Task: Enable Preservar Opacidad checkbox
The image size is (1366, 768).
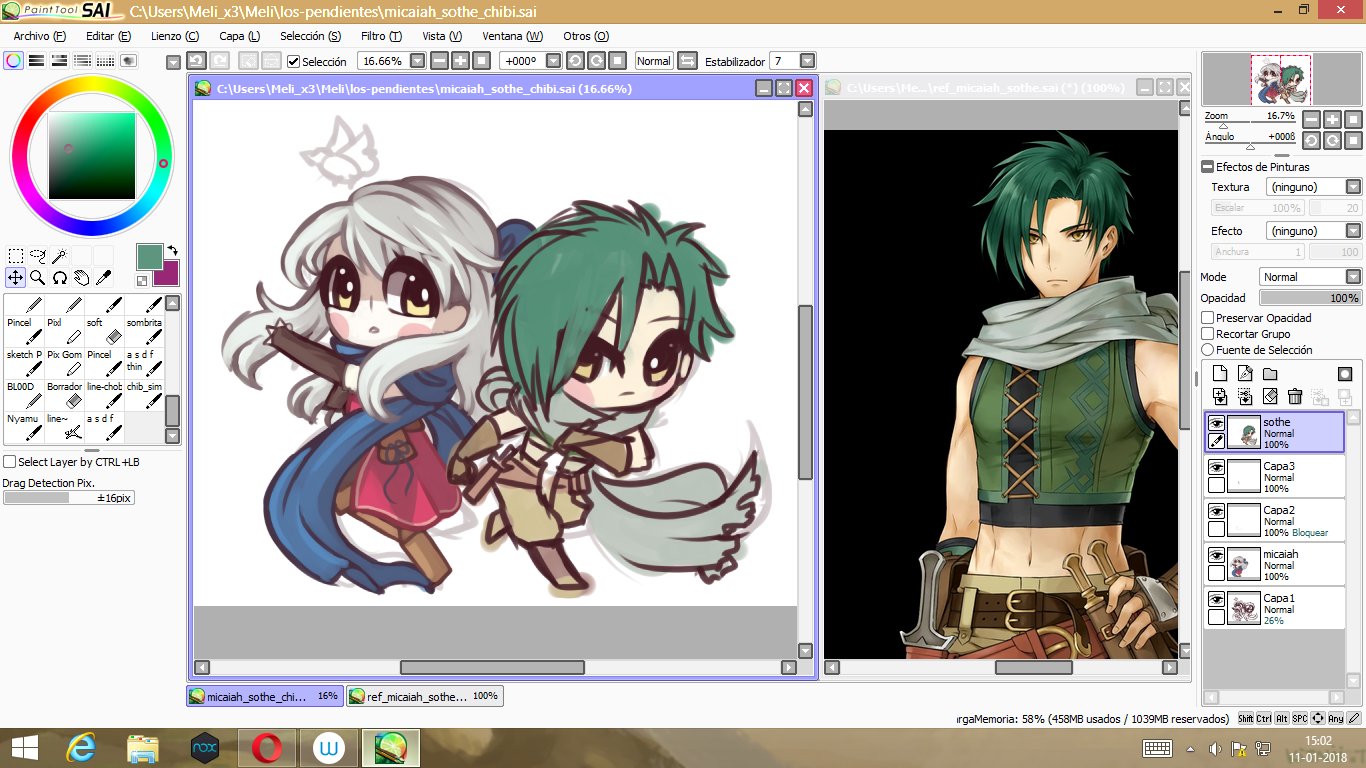Action: (1208, 318)
